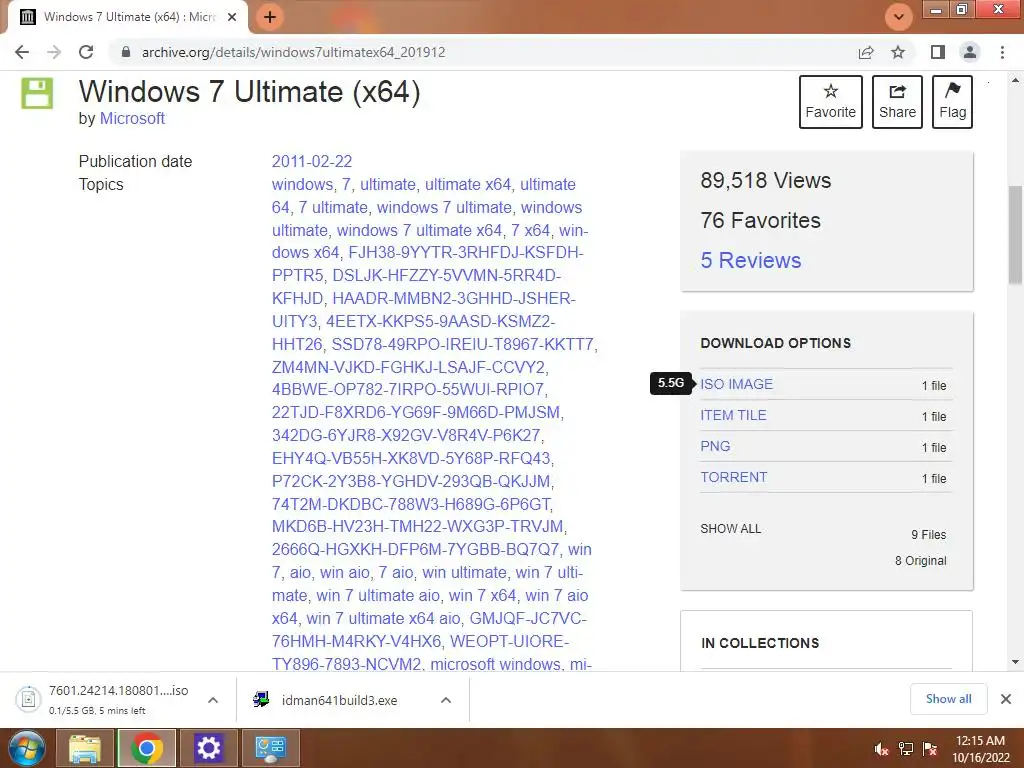Favorite this archive item
Viewport: 1024px width, 768px height.
tap(831, 102)
